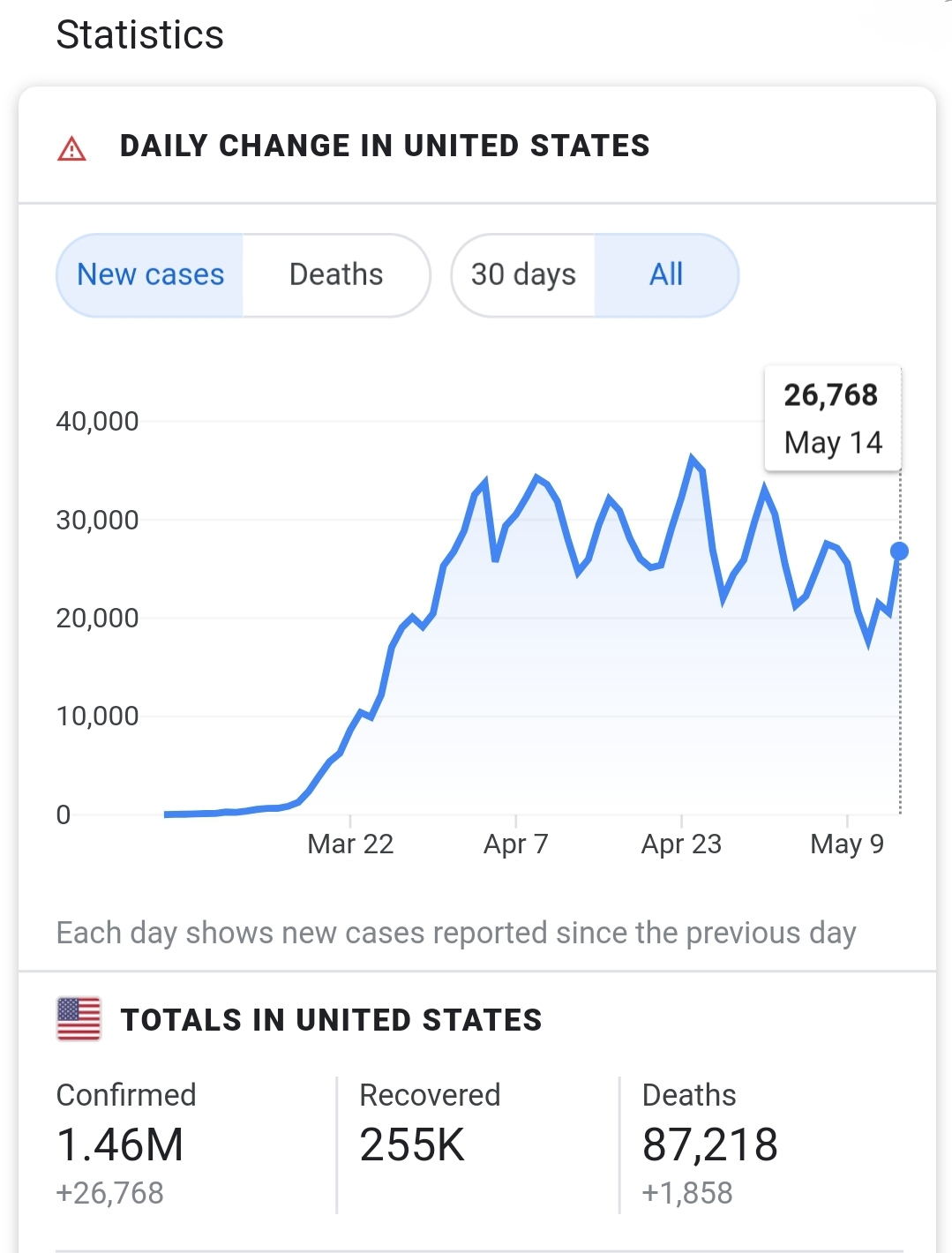Click the May 9 axis label
The width and height of the screenshot is (952, 1253).
click(x=846, y=844)
